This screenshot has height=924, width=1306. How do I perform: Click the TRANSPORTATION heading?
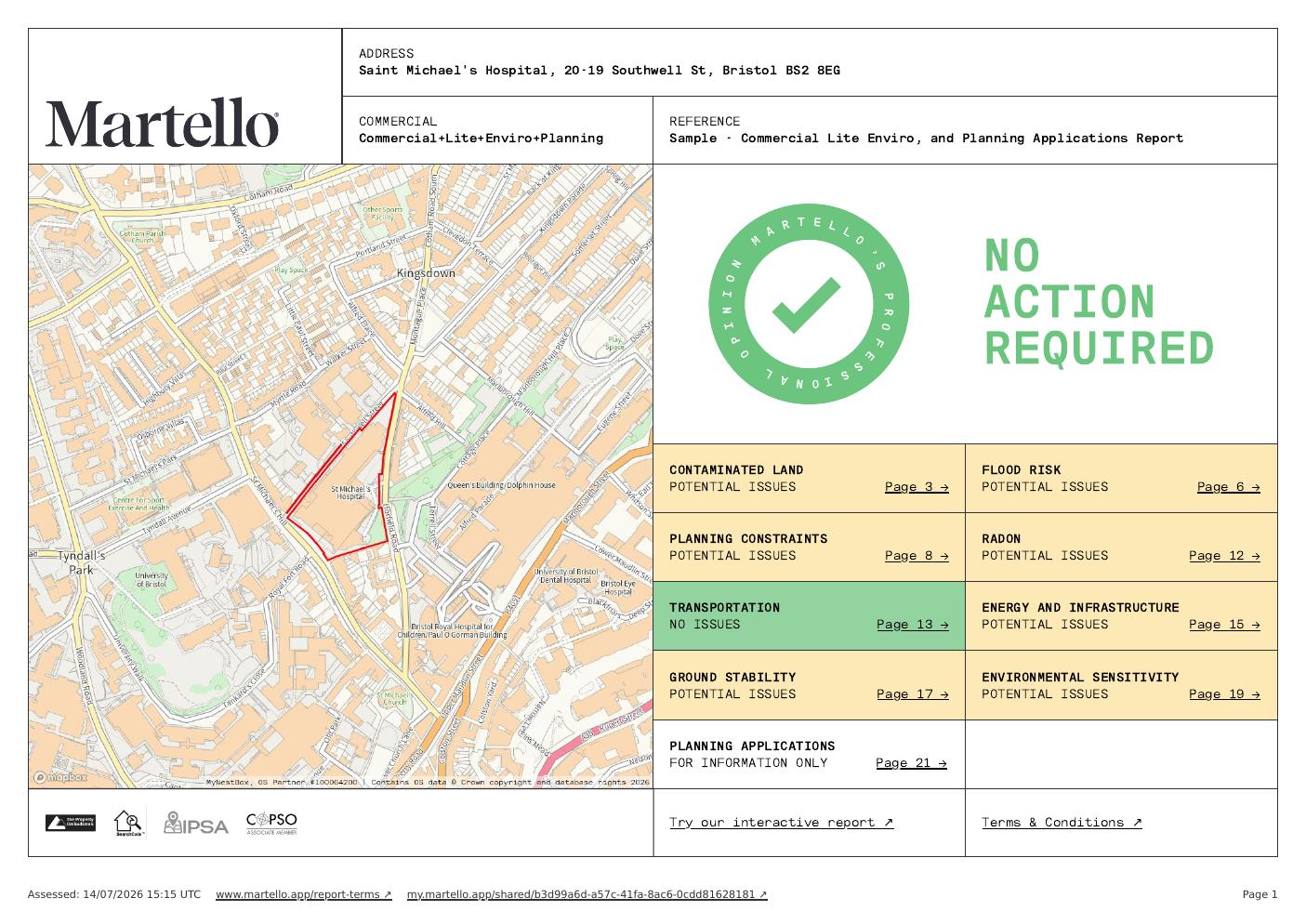coord(724,607)
